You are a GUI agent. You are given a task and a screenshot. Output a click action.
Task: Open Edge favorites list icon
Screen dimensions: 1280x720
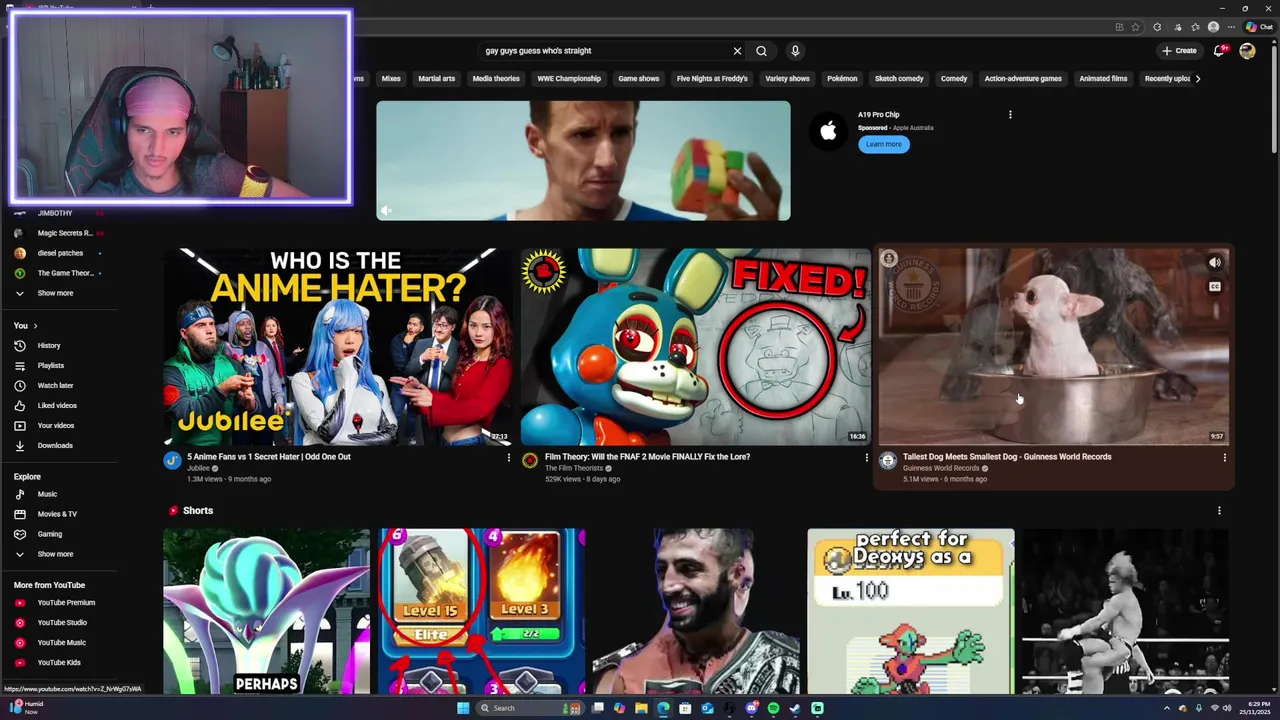click(x=1195, y=27)
